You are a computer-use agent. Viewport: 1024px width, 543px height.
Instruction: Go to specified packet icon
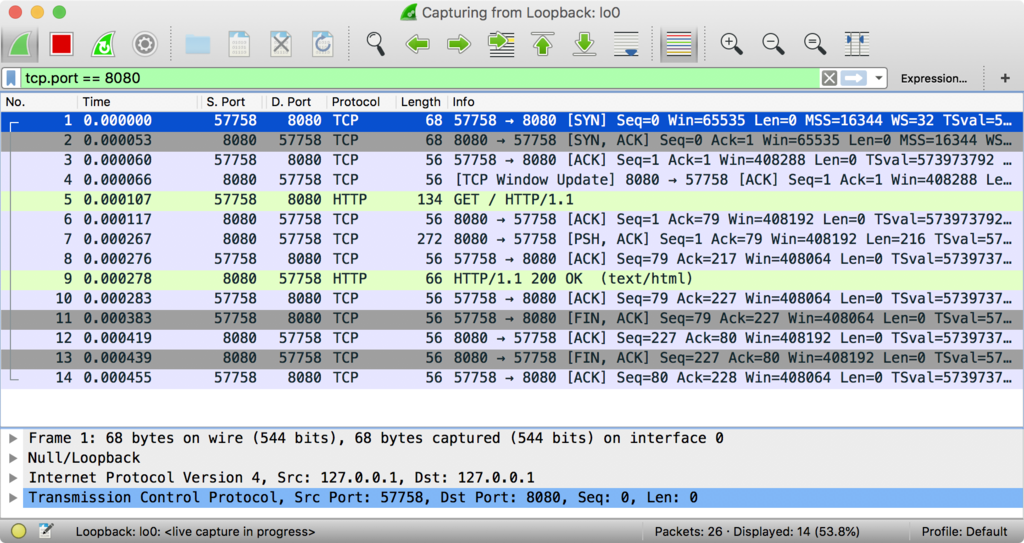pos(501,44)
